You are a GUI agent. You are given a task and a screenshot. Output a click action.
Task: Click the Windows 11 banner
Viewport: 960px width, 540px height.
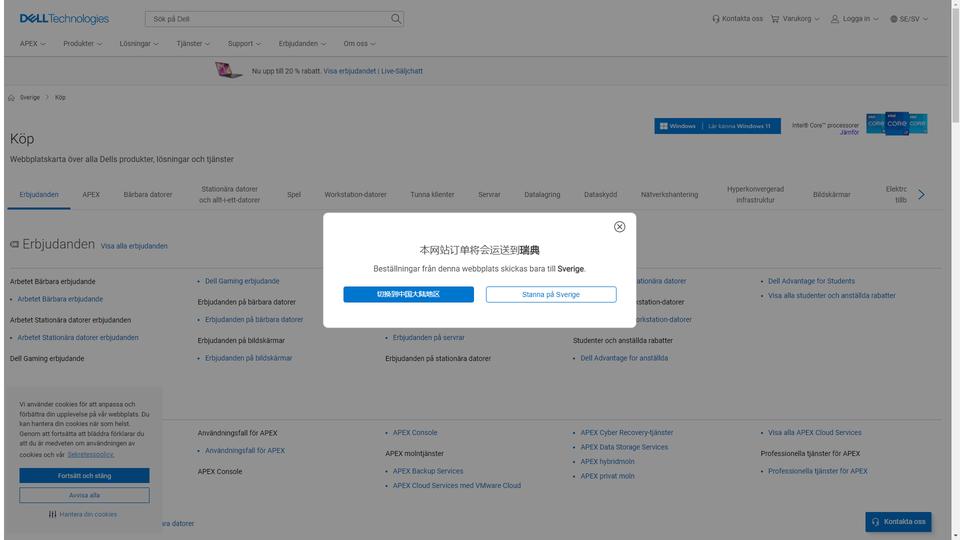[717, 126]
